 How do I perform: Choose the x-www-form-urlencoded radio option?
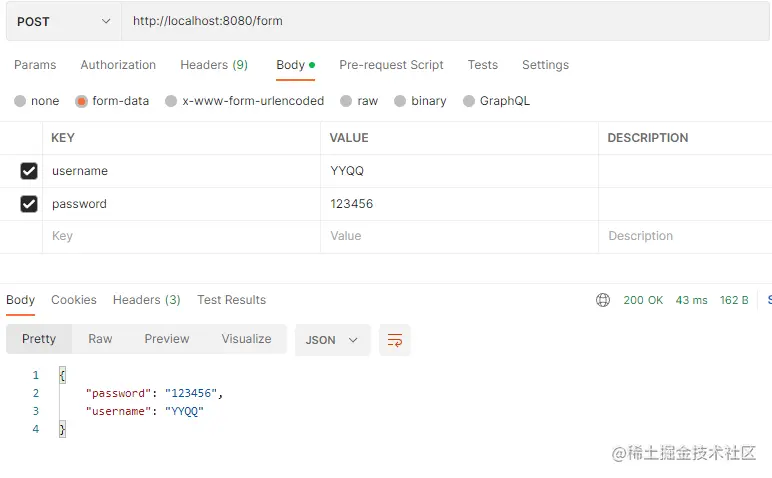tap(171, 101)
